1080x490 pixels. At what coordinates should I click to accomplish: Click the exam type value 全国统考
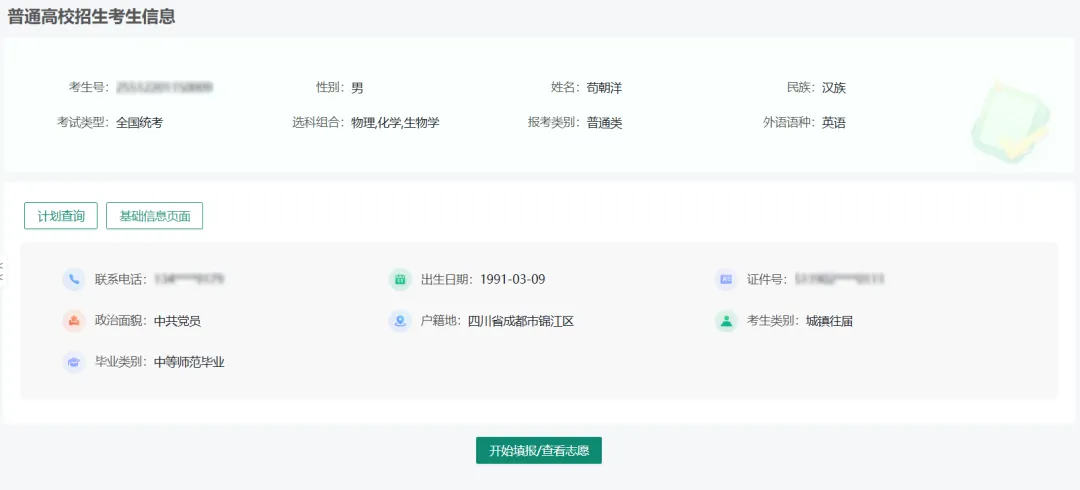coord(139,123)
